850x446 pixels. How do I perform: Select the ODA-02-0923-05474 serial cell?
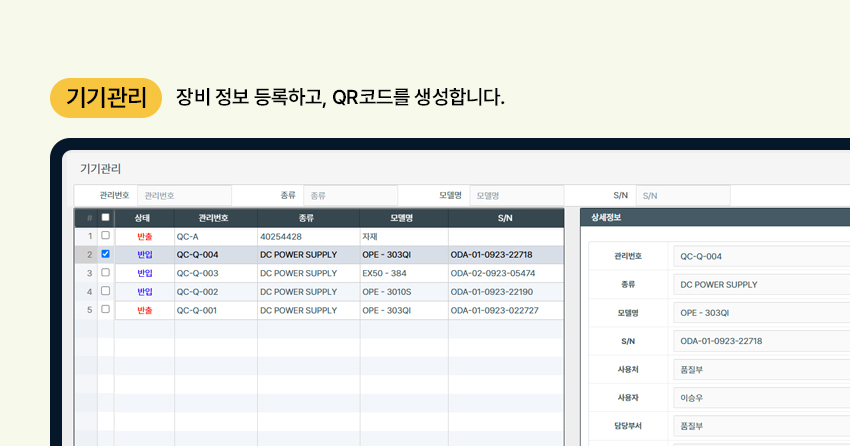point(506,273)
